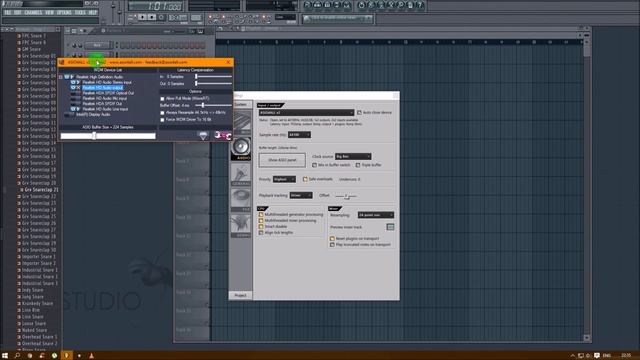
Task: Open the FILE menu
Action: point(8,13)
